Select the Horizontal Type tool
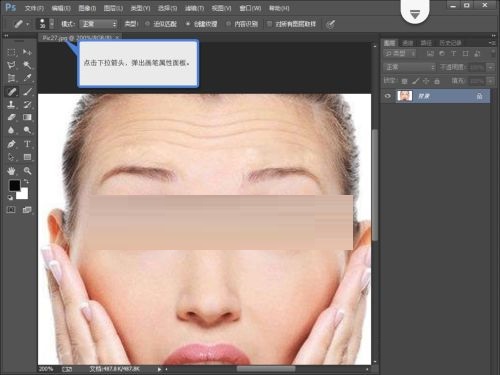This screenshot has width=500, height=375. pyautogui.click(x=27, y=144)
